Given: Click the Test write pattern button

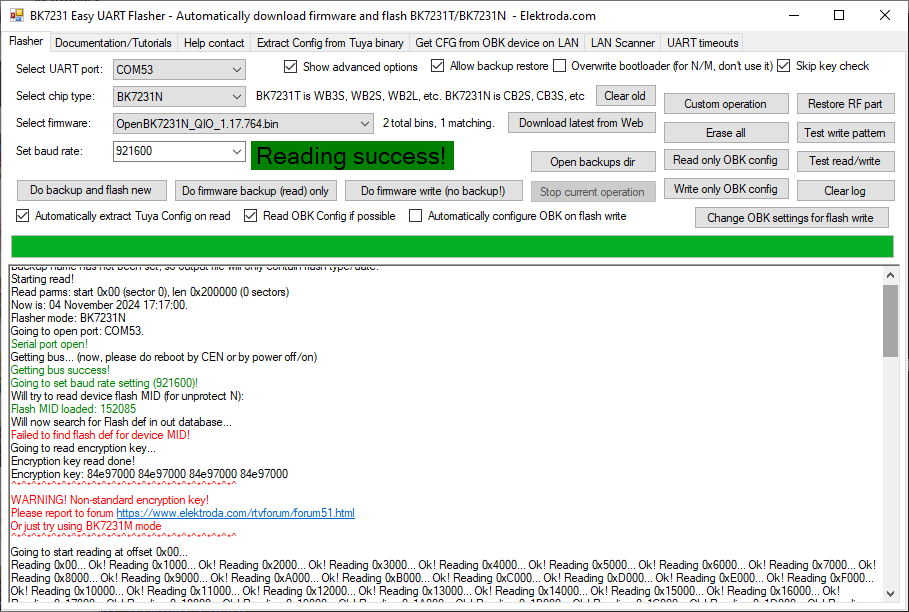Looking at the screenshot, I should (845, 133).
